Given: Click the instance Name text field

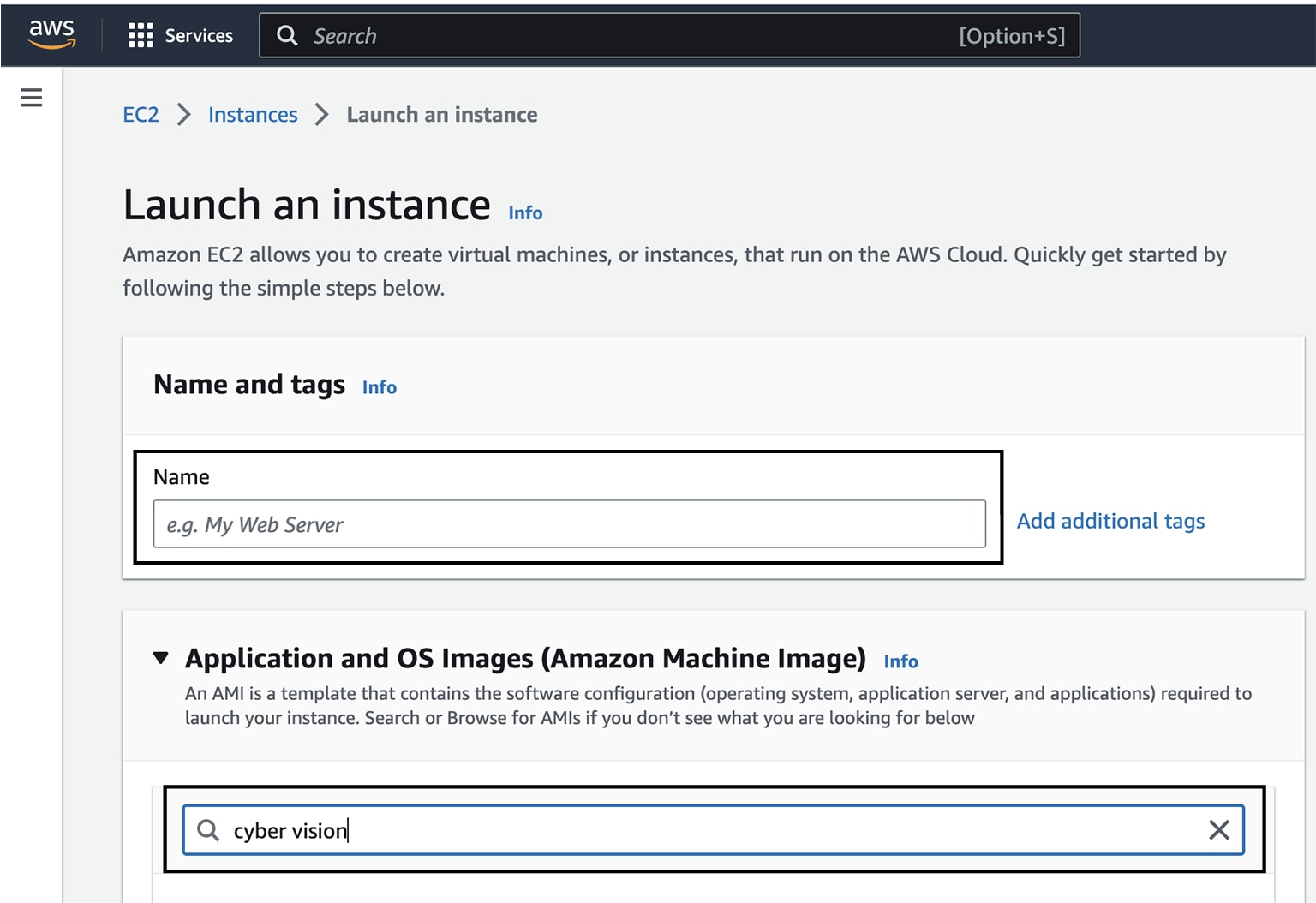Looking at the screenshot, I should 570,524.
